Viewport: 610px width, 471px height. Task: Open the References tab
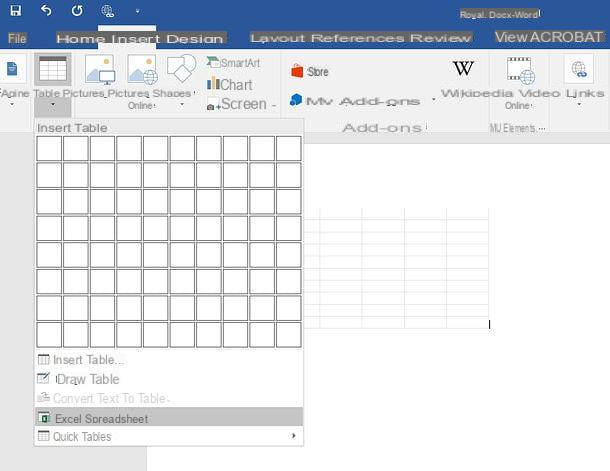[x=358, y=38]
